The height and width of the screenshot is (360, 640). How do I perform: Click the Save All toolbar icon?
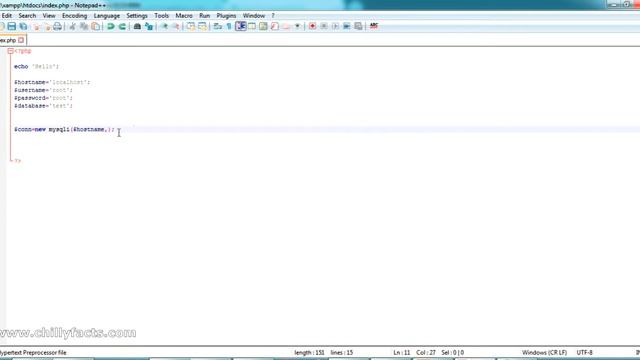[x=23, y=27]
